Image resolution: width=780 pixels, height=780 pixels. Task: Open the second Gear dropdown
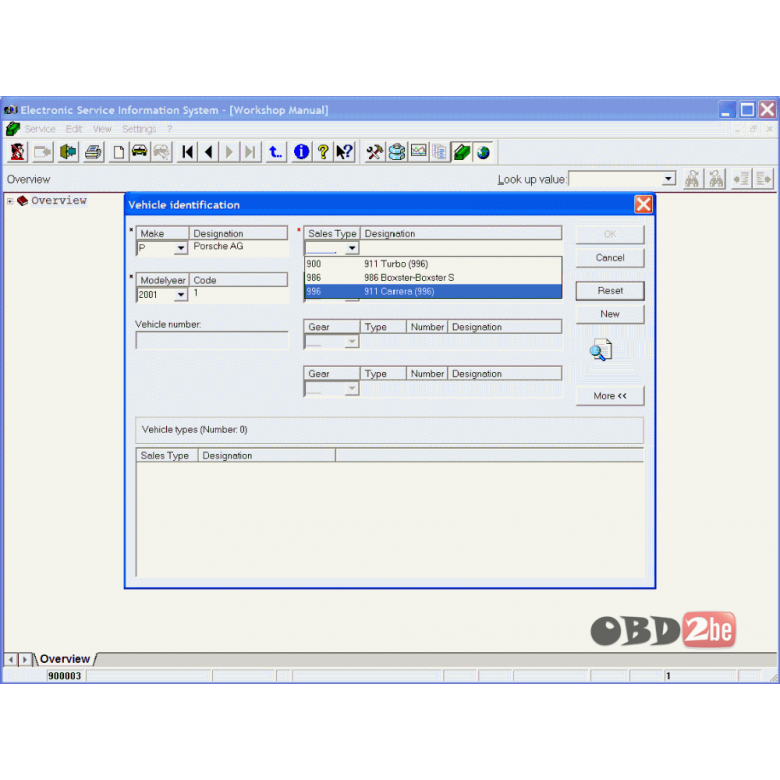(352, 388)
